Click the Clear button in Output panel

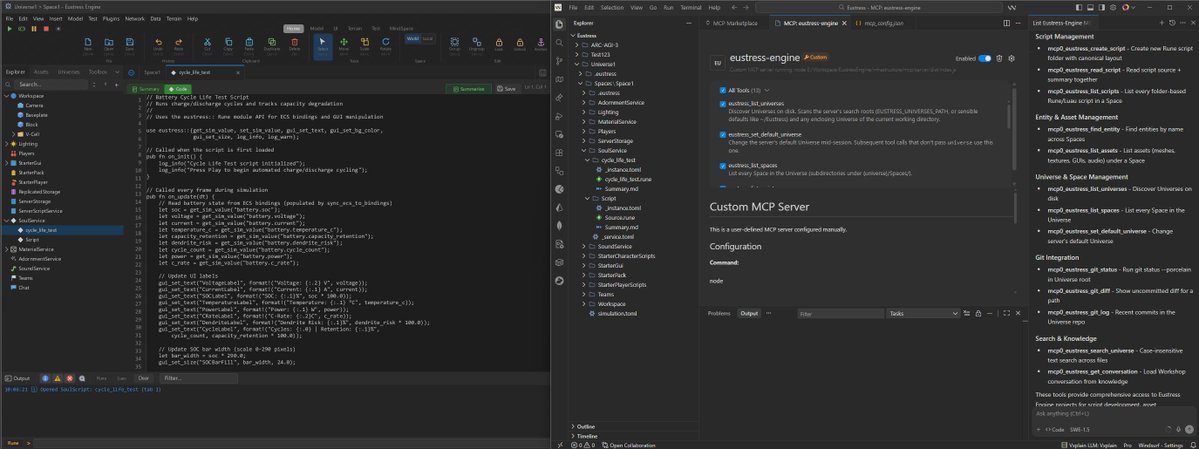pos(143,378)
